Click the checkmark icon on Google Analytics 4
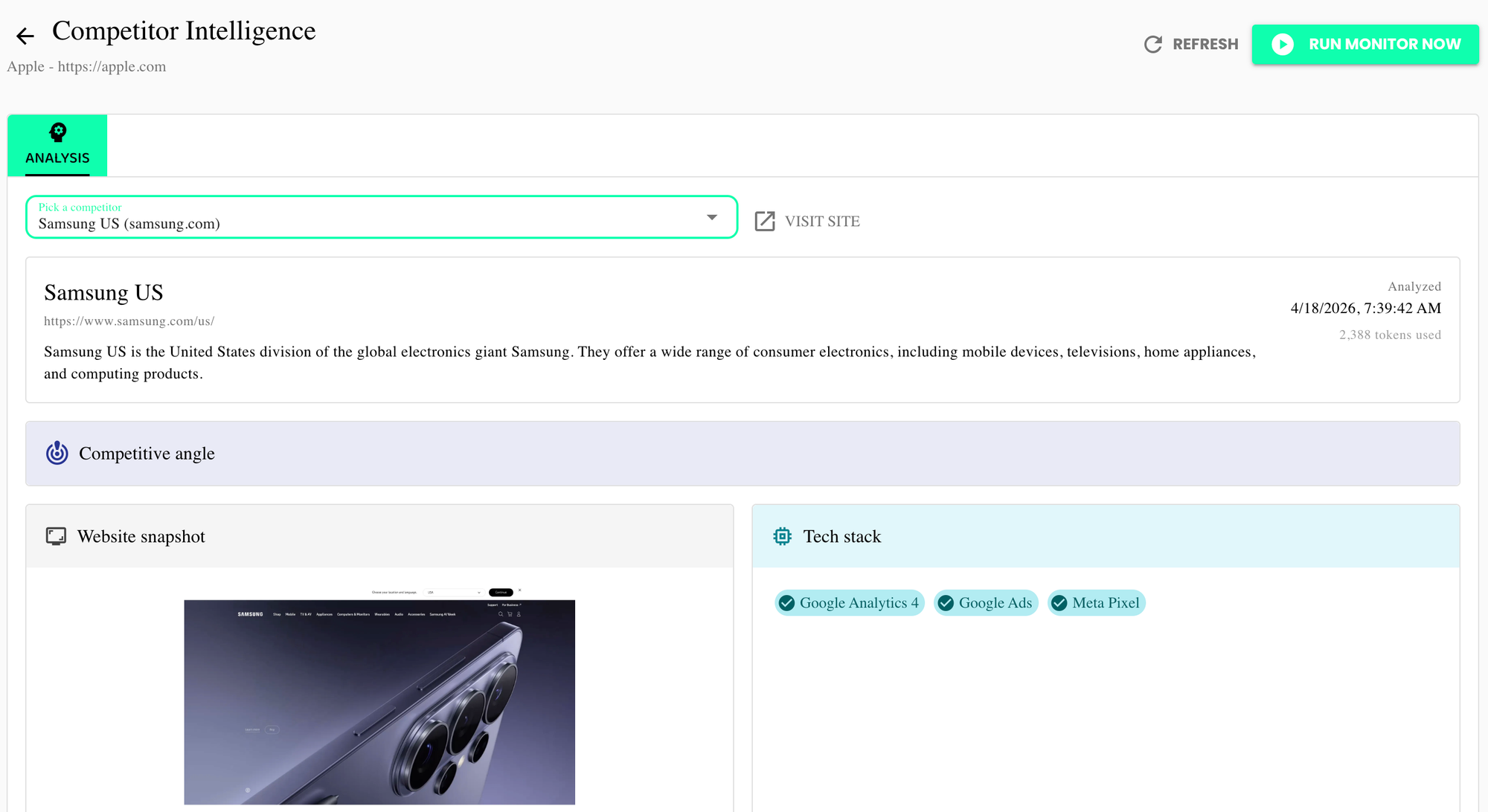 click(x=786, y=603)
